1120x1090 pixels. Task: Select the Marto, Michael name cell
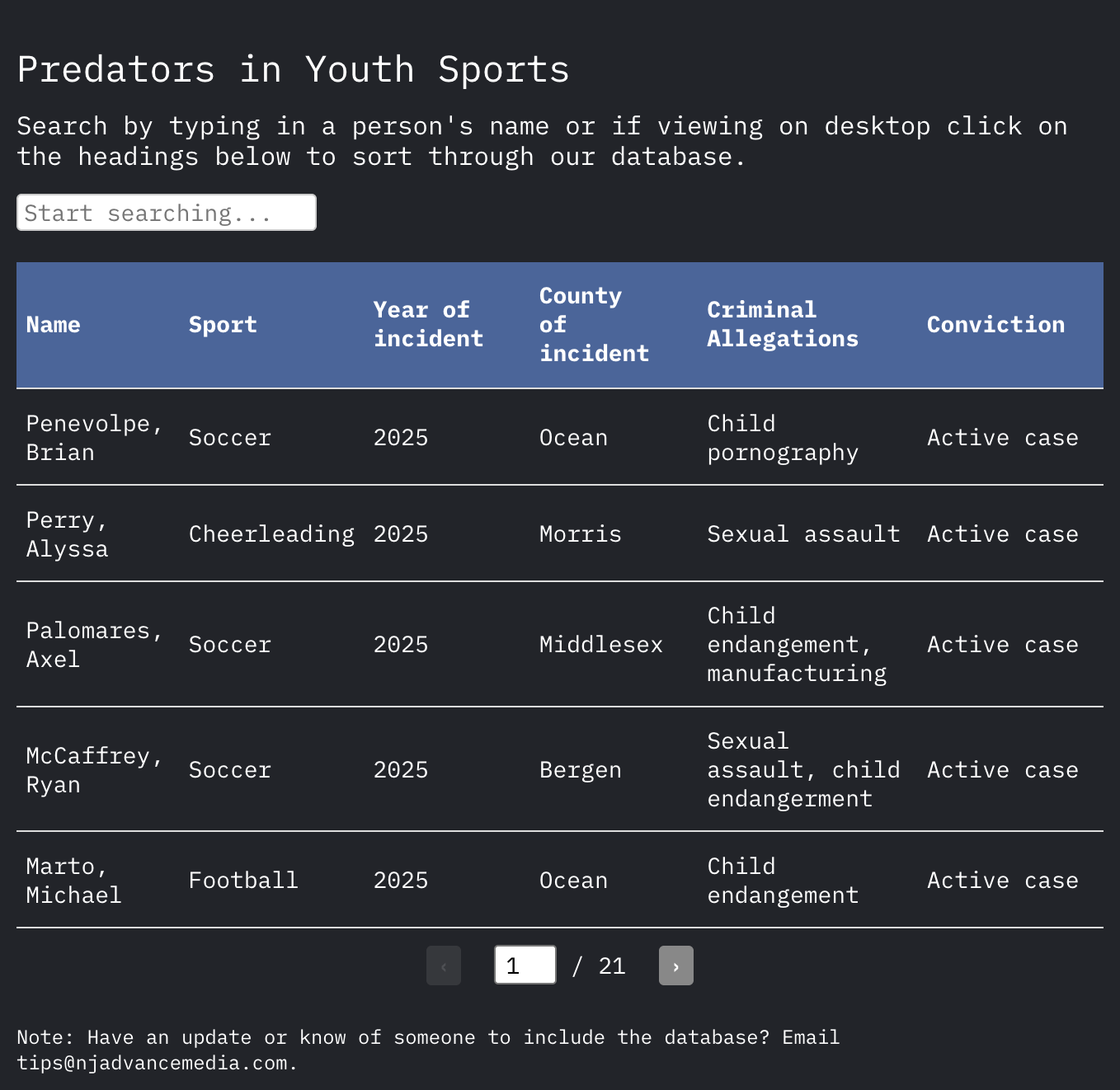(x=74, y=881)
